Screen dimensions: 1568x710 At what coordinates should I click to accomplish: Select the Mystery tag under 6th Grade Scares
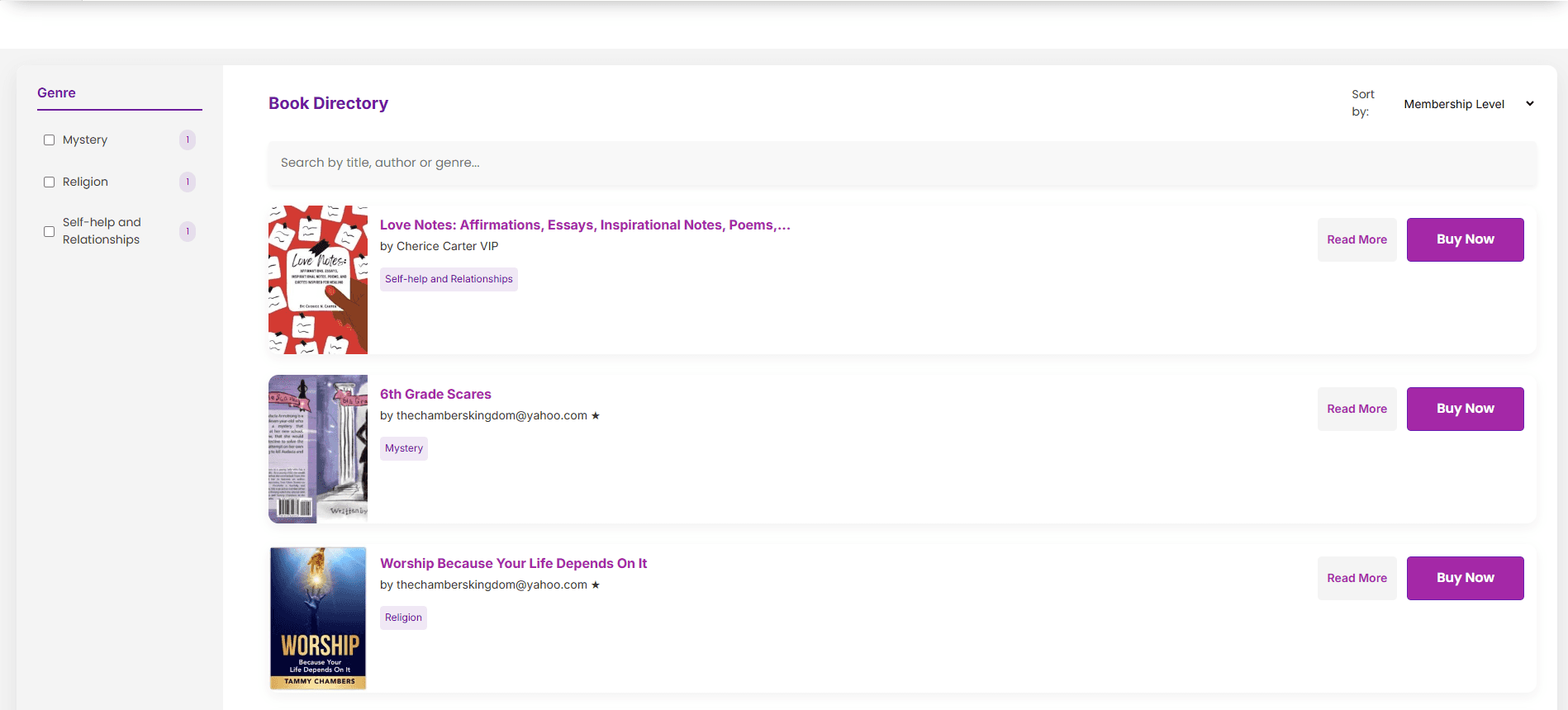pos(404,448)
